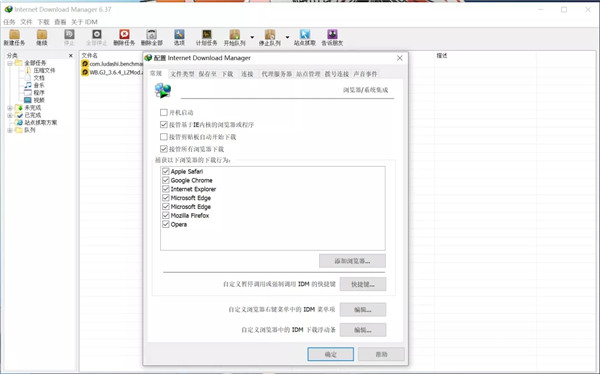Expand the 队列 tree node
The width and height of the screenshot is (600, 374).
(10, 130)
